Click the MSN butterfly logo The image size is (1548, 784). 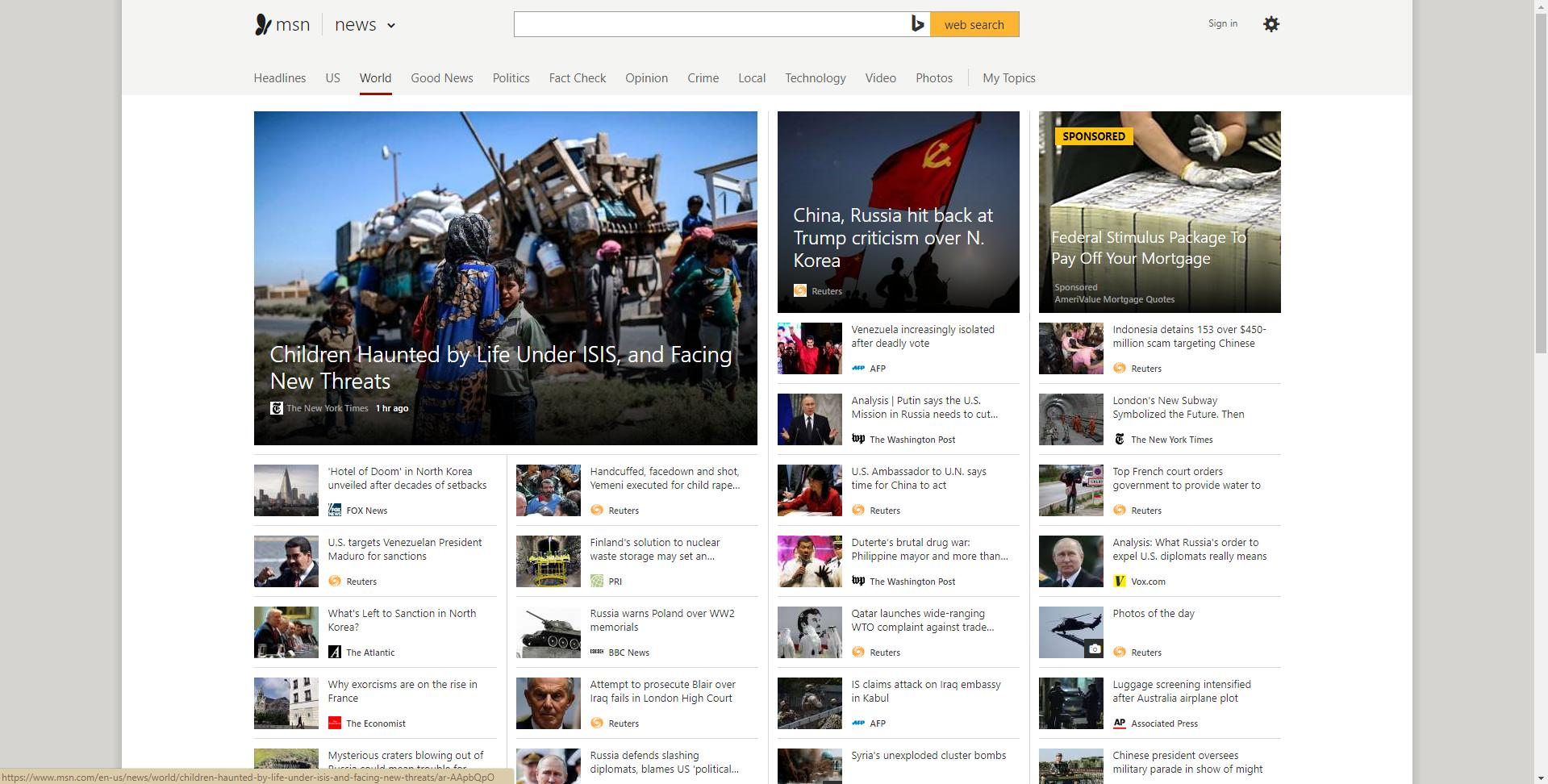click(263, 24)
